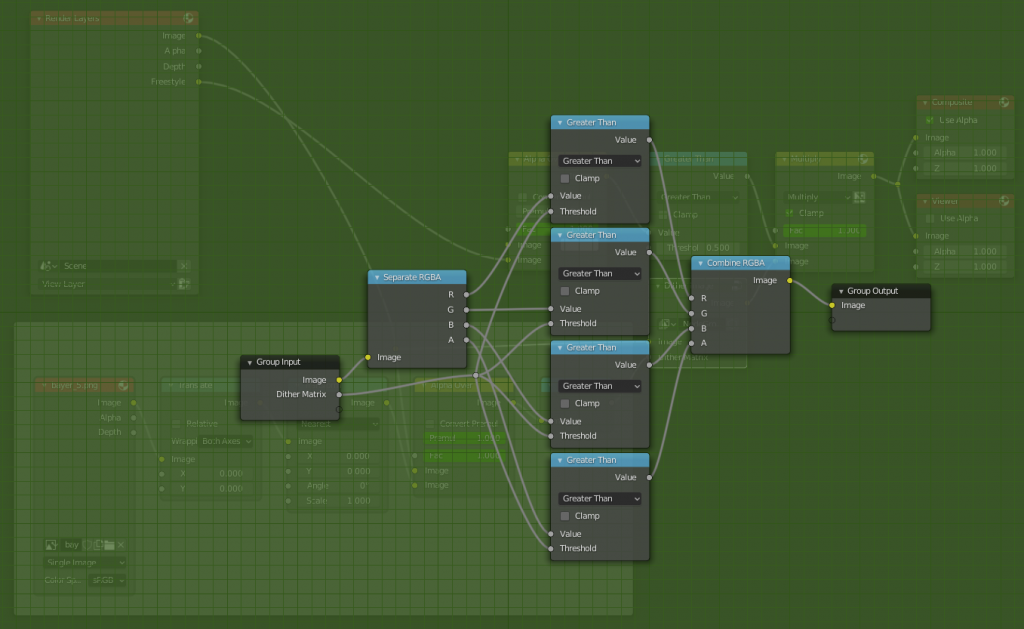Viewport: 1024px width, 629px height.
Task: Click the Threshold 0.500 field in faded Greater Than
Action: (x=698, y=248)
